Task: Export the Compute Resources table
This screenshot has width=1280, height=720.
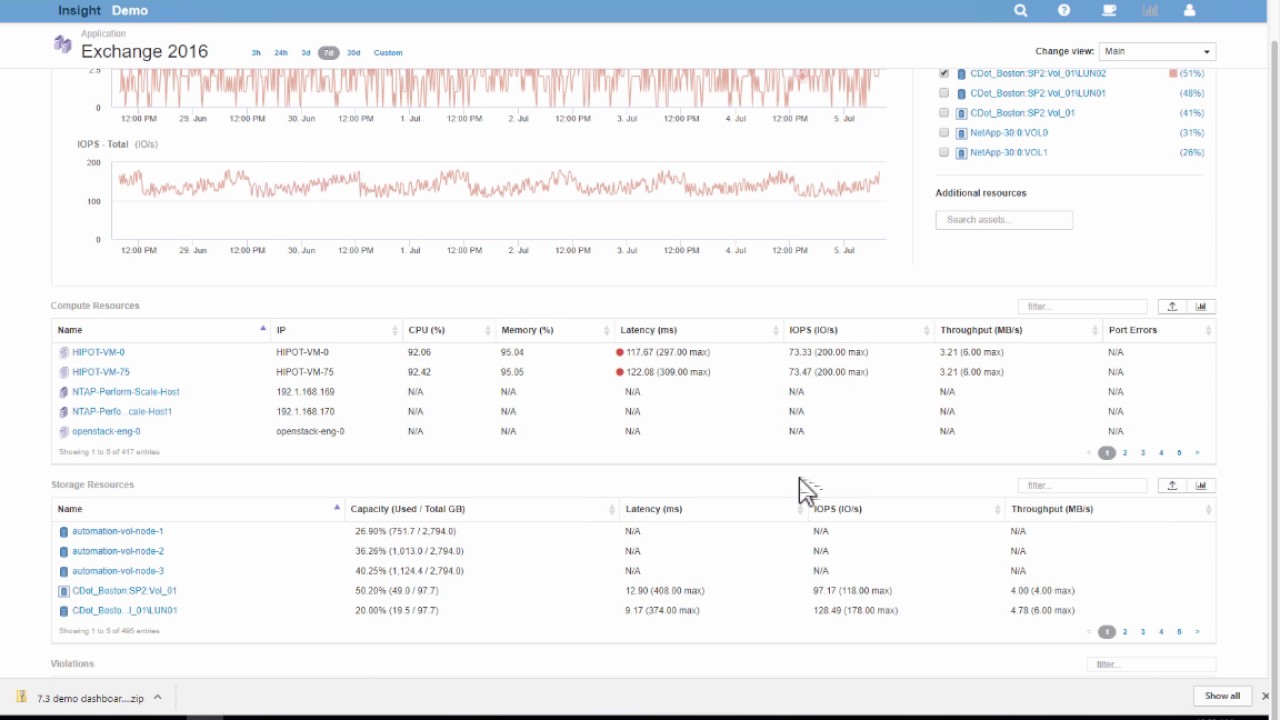Action: (1171, 307)
